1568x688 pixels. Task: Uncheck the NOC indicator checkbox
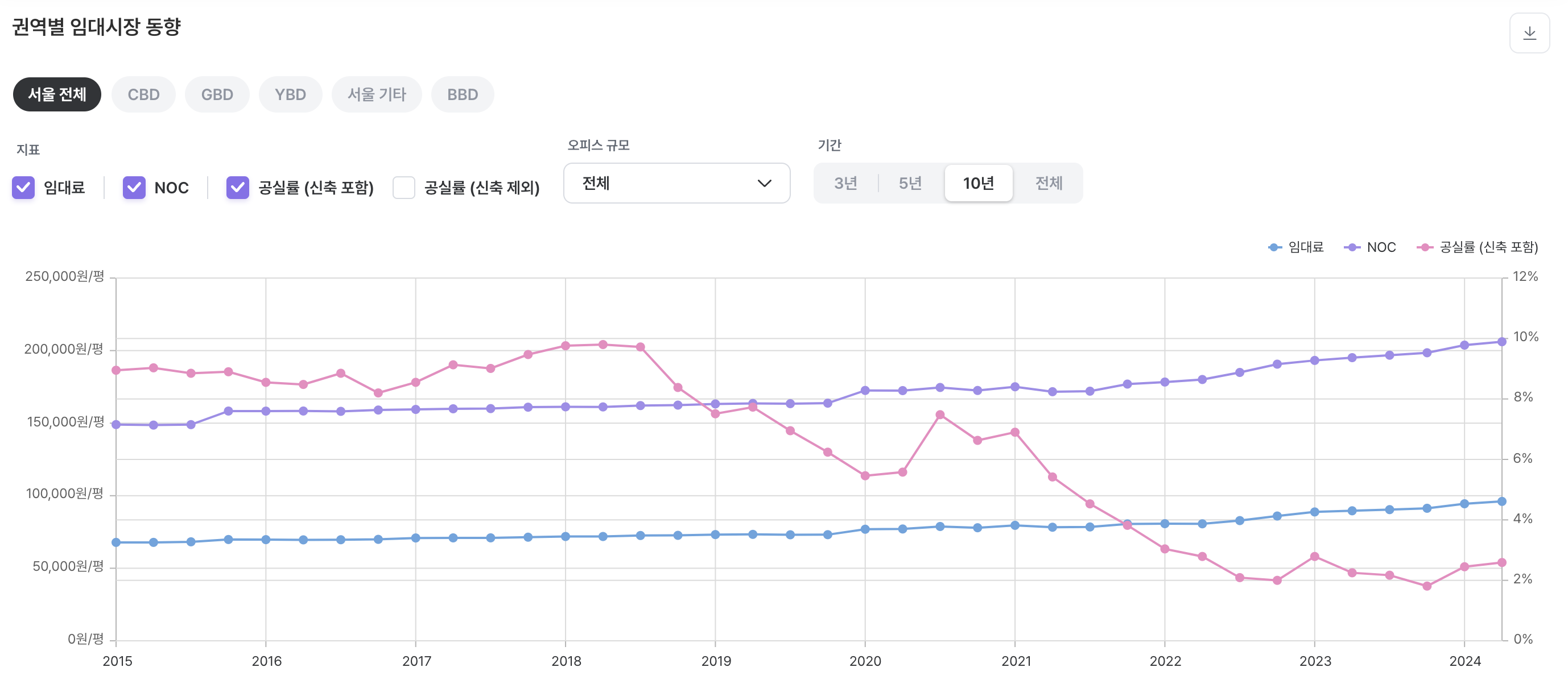[x=134, y=188]
